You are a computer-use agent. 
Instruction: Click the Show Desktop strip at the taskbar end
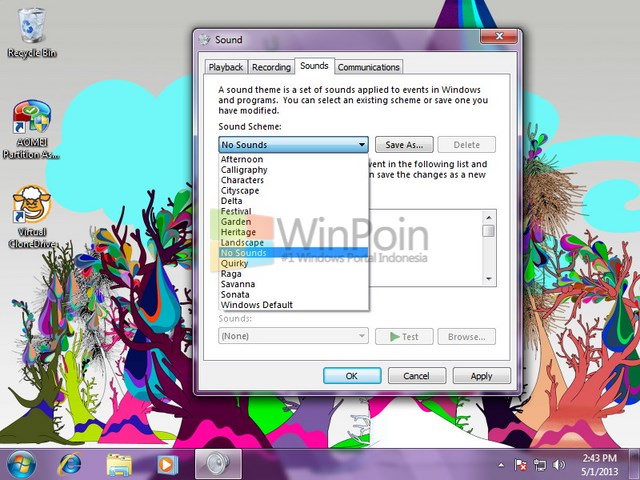[x=635, y=464]
